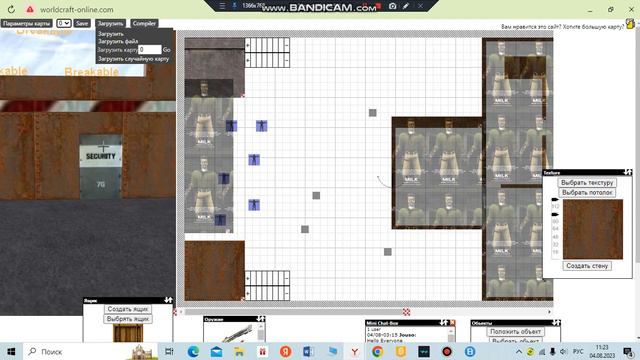Open the Compiler menu
The image size is (640, 360).
[144, 23]
